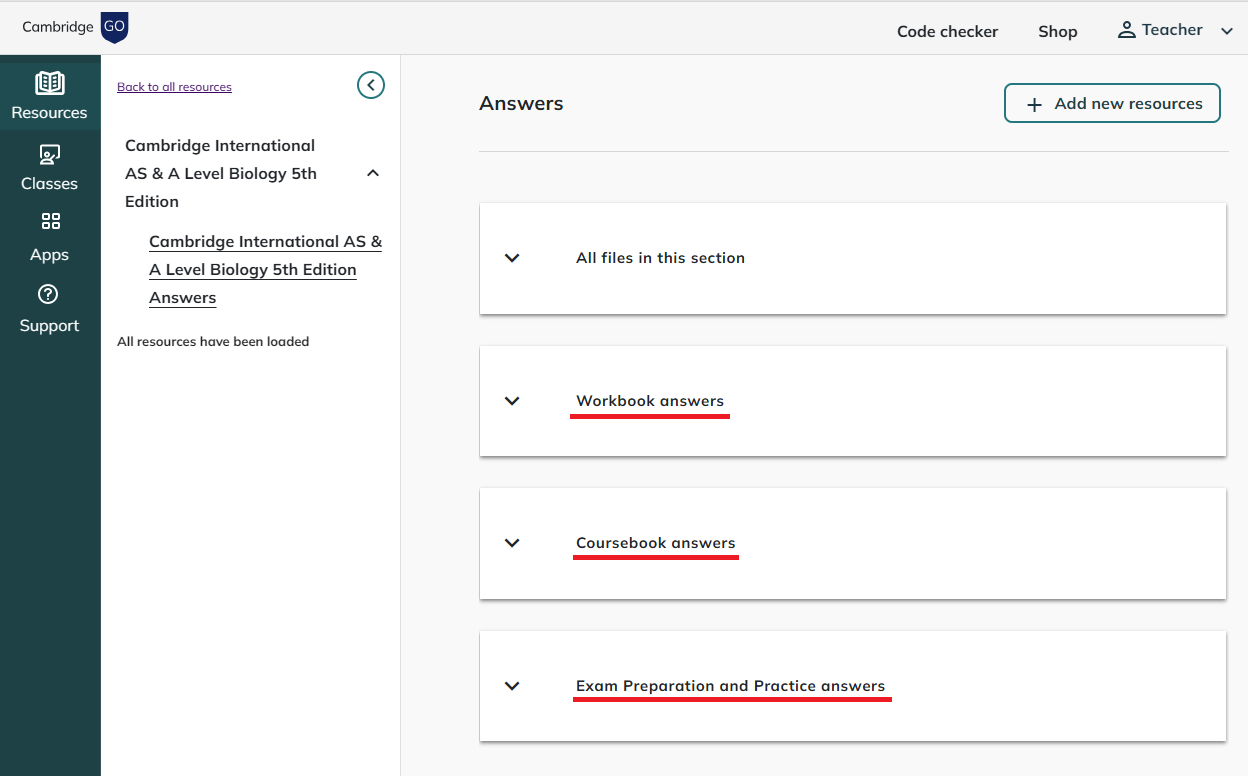
Task: Open the Code checker page
Action: pyautogui.click(x=947, y=31)
